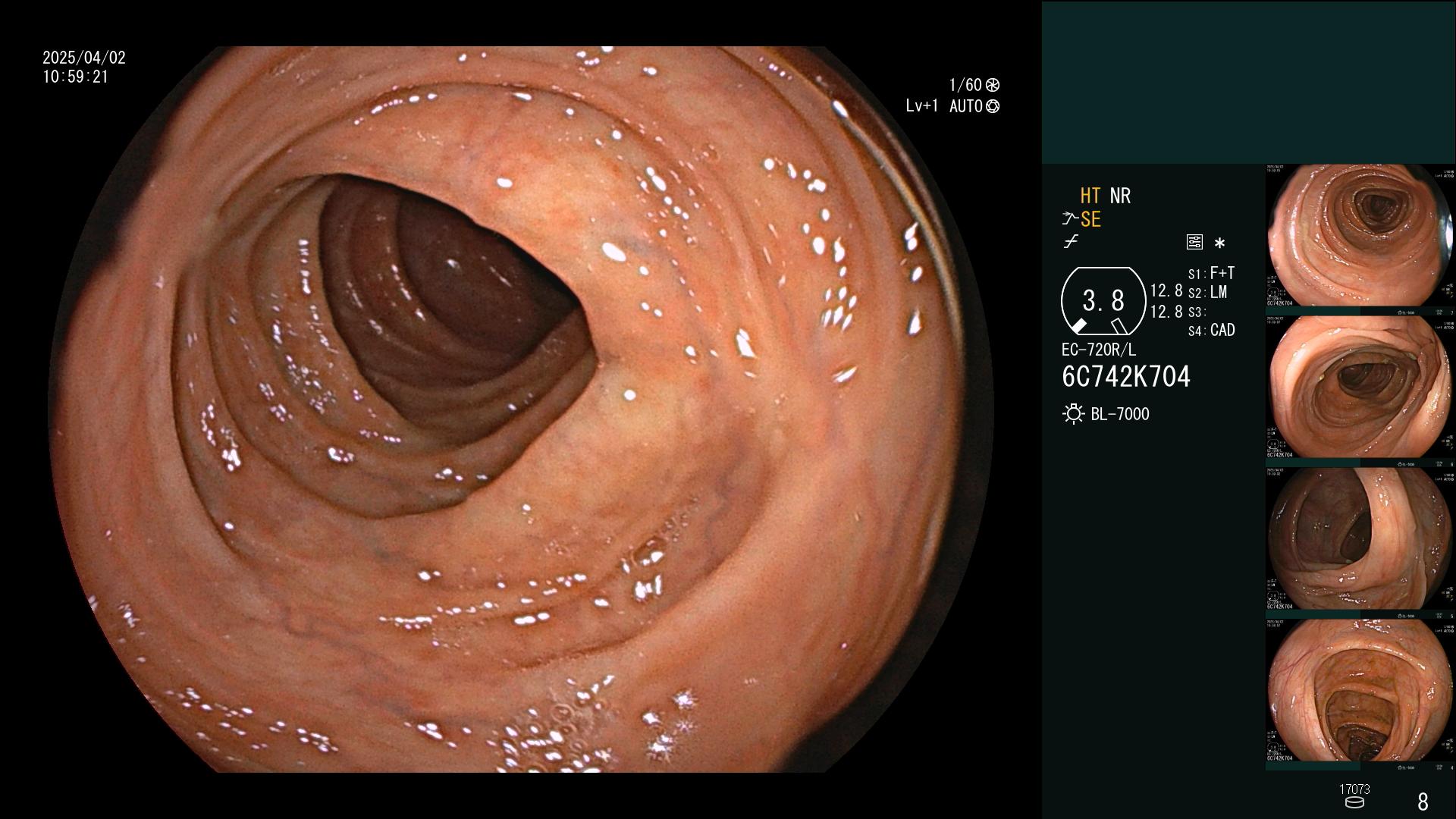The height and width of the screenshot is (819, 1456).
Task: Click the filled channel marker in scope diagram
Action: coord(1078,326)
